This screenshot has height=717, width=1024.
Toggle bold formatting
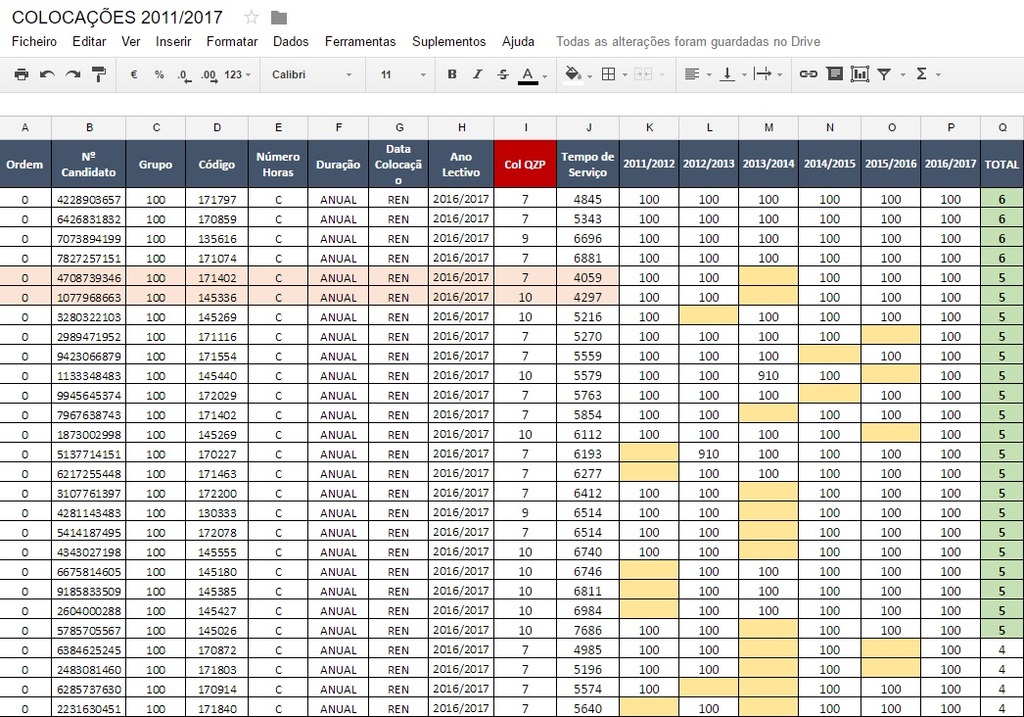pyautogui.click(x=452, y=74)
